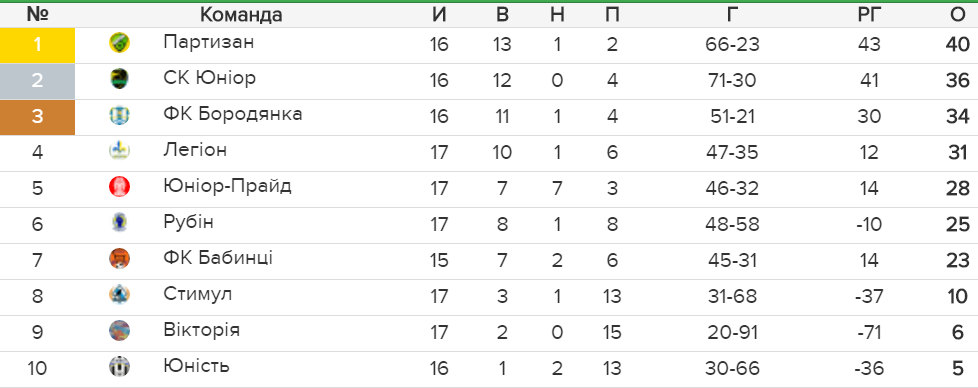978x388 pixels.
Task: Click the СК Юніор team logo
Action: tap(119, 79)
